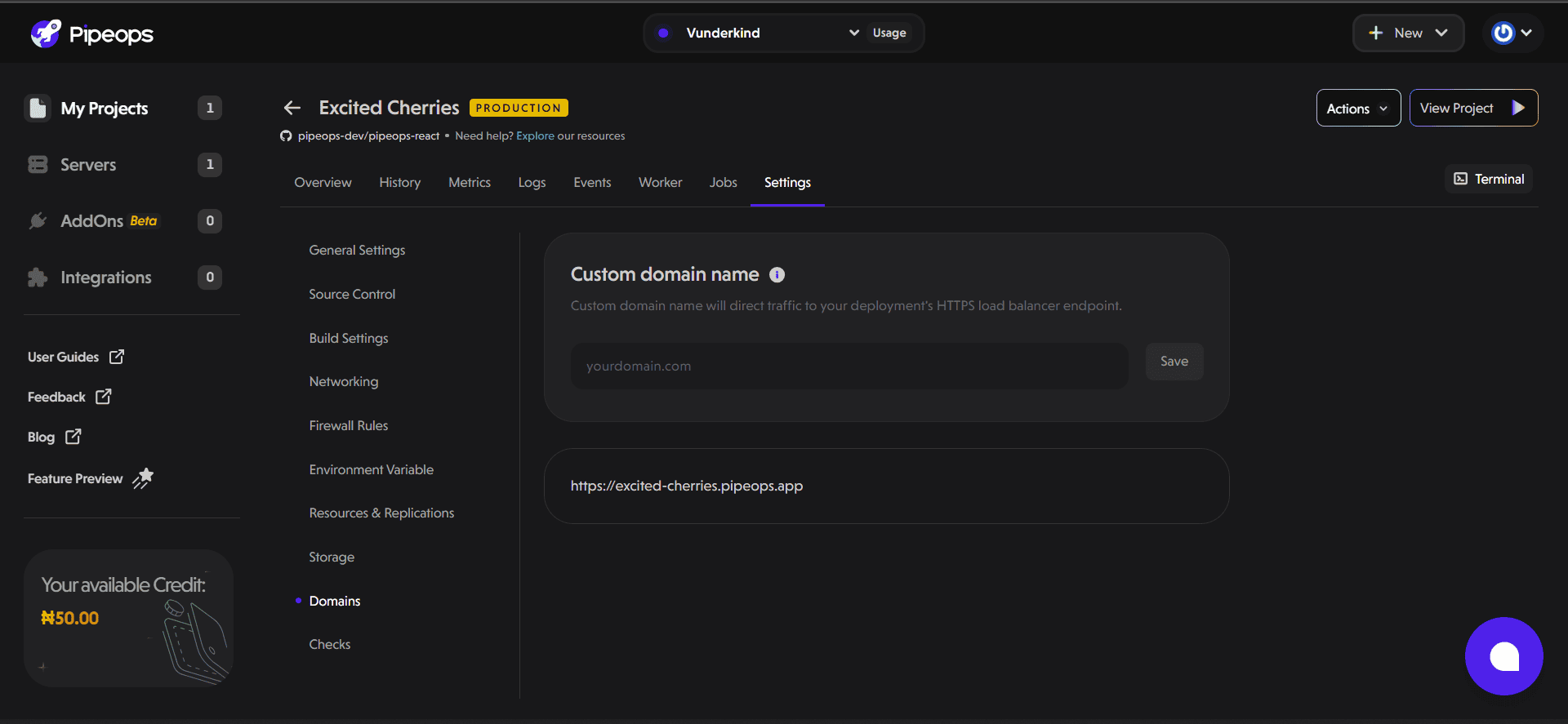Click the Pipeops rocket logo
Viewport: 1568px width, 724px height.
point(46,33)
